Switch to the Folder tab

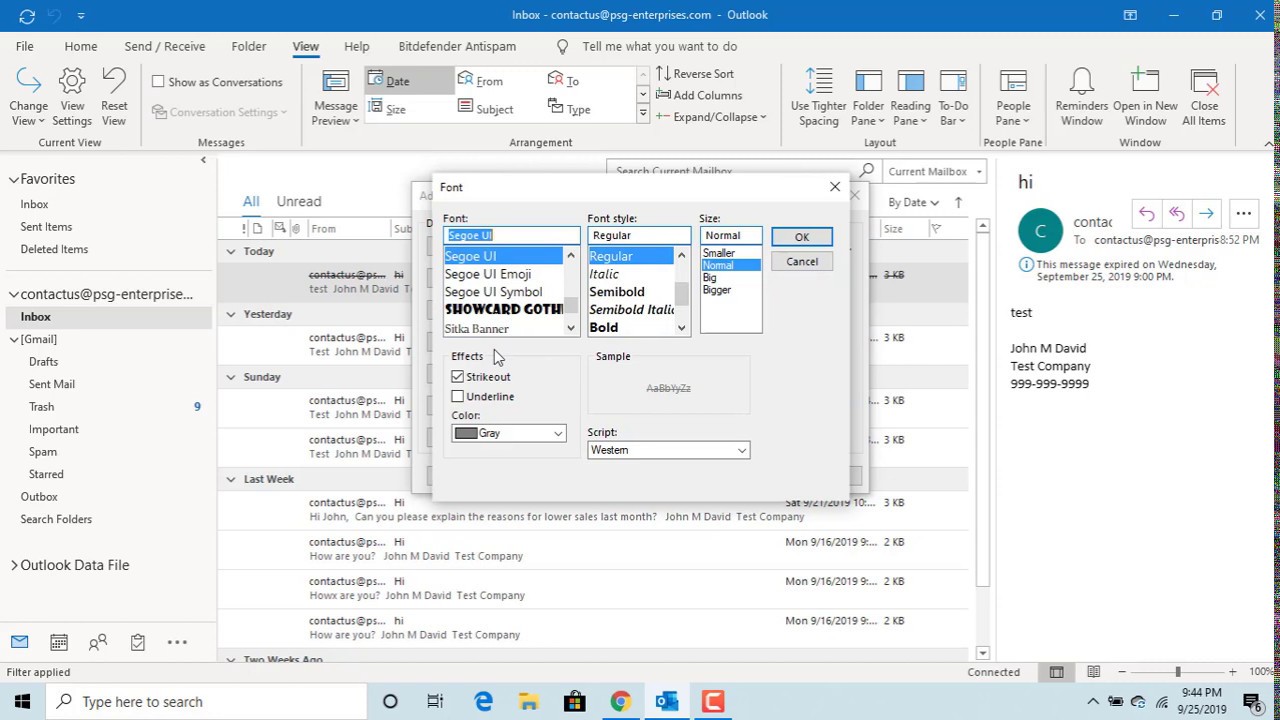pyautogui.click(x=249, y=46)
